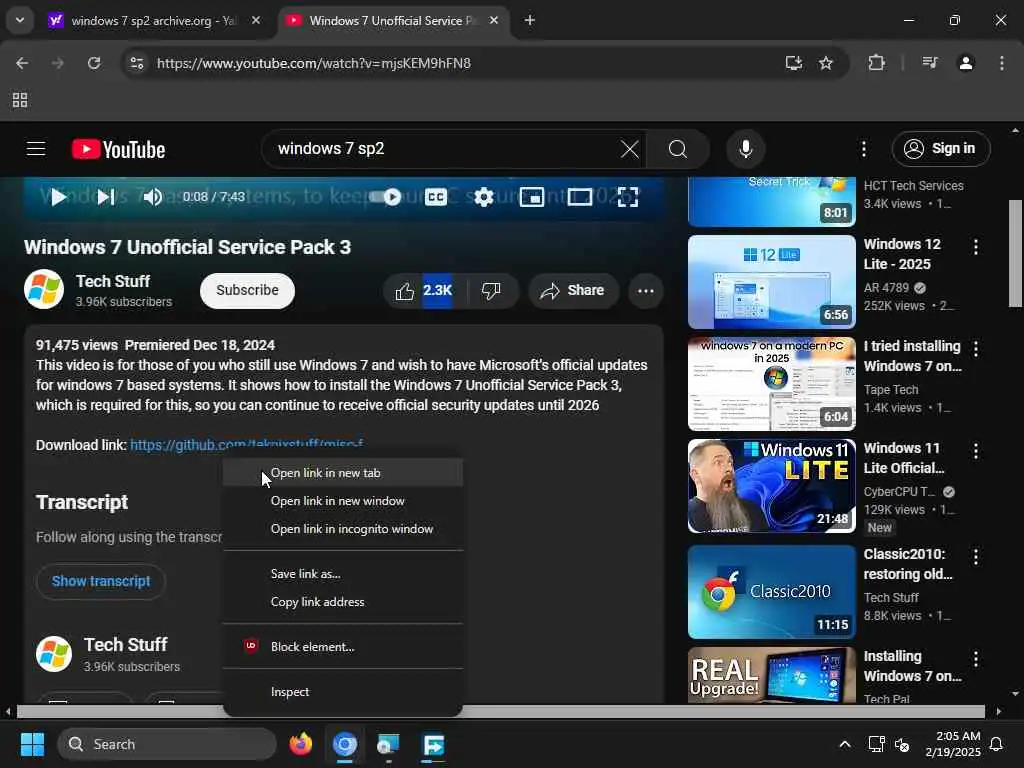Close the Yahoo search tab
Image resolution: width=1024 pixels, height=768 pixels.
tap(256, 21)
